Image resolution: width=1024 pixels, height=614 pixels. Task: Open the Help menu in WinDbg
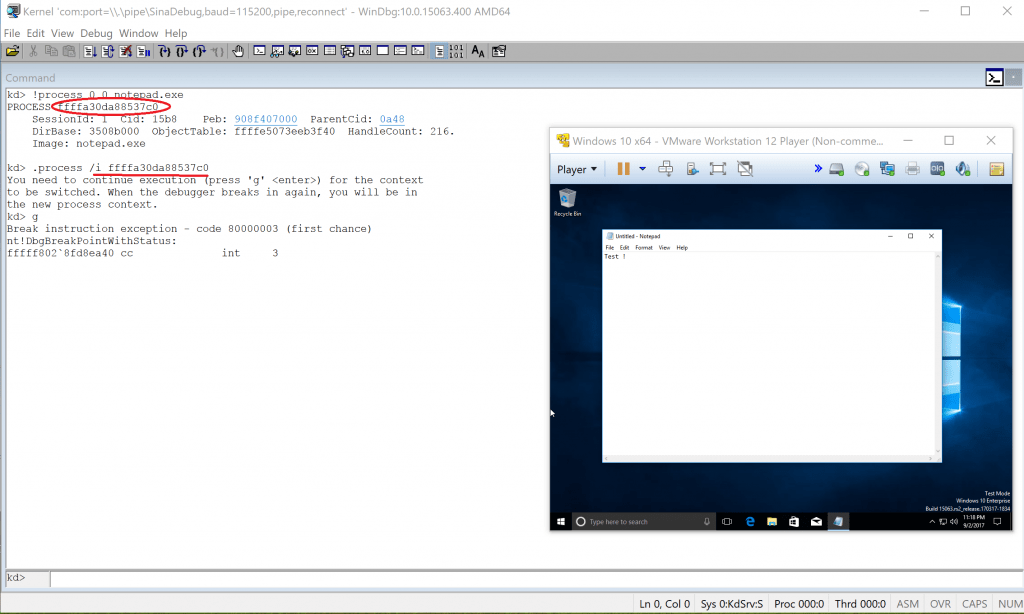pyautogui.click(x=176, y=33)
